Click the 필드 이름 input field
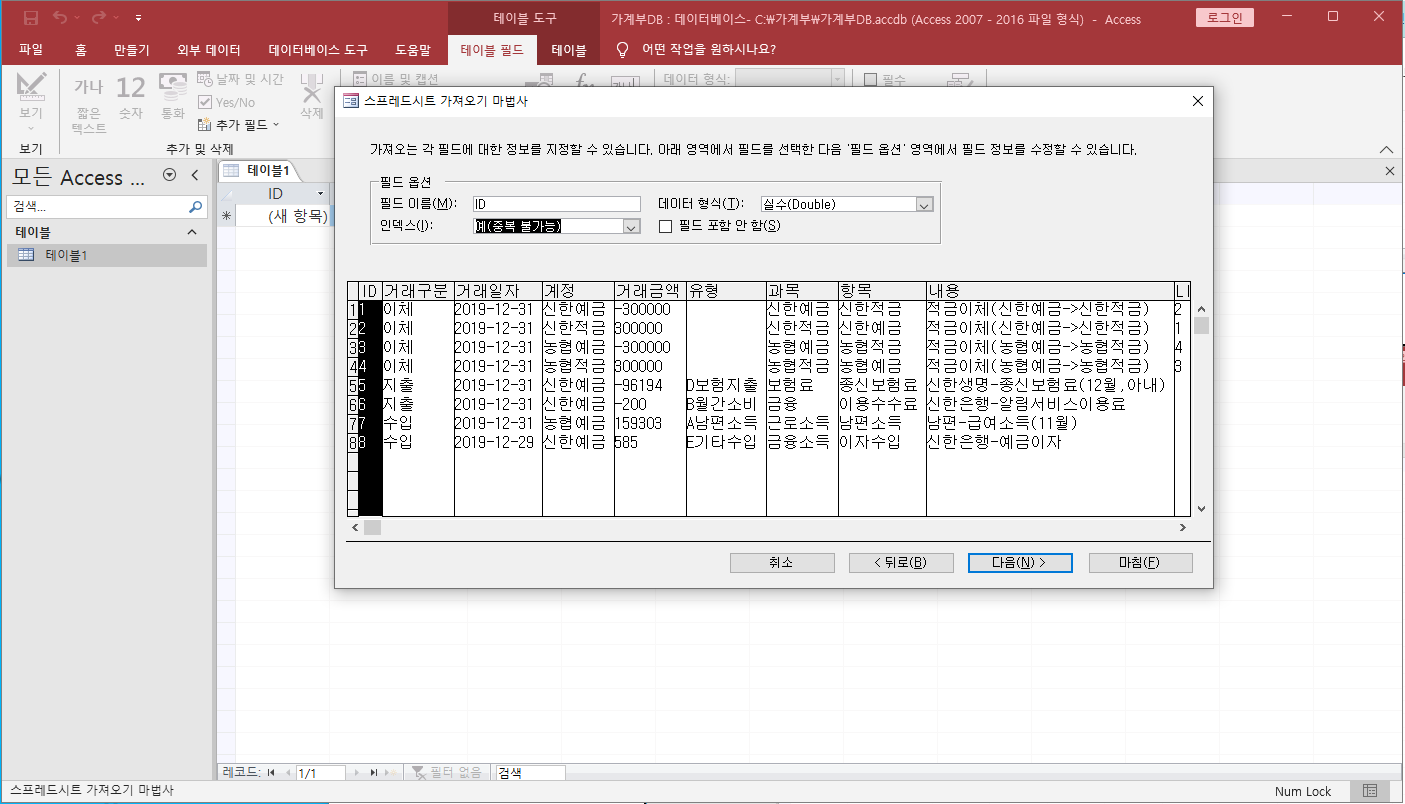The width and height of the screenshot is (1405, 804). (557, 204)
